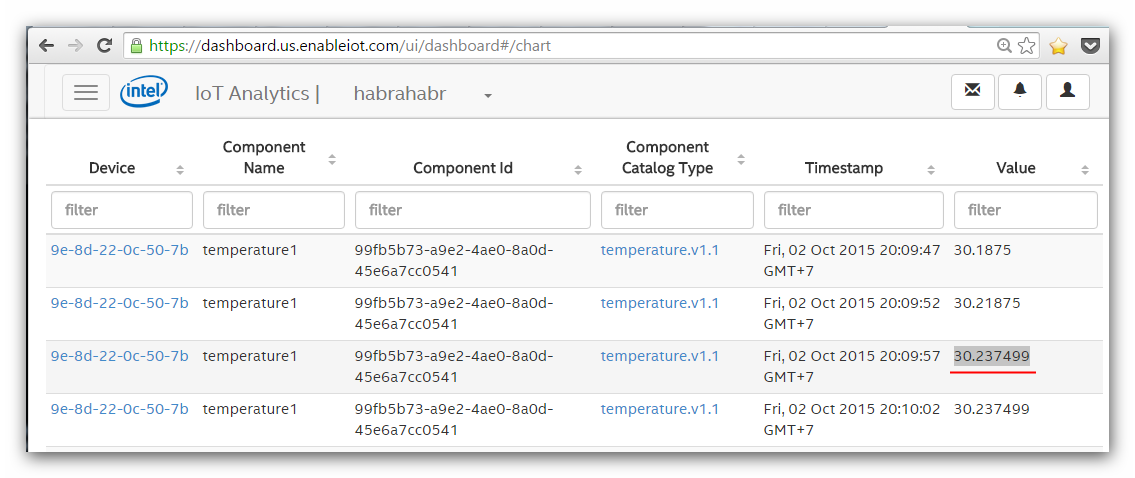The width and height of the screenshot is (1135, 478).
Task: Open the hamburger navigation menu
Action: pos(86,92)
